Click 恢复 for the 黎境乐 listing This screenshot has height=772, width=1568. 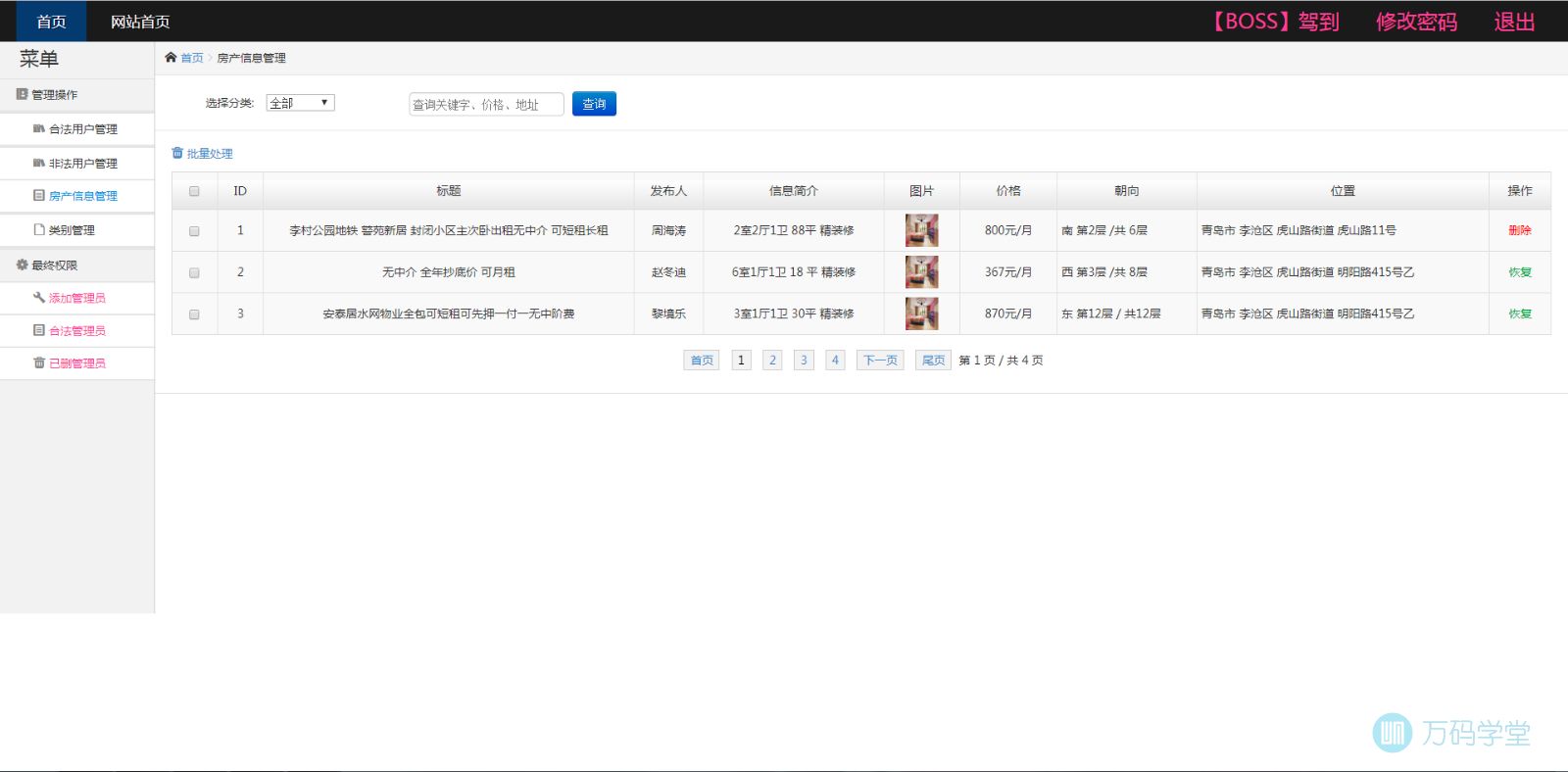tap(1520, 314)
